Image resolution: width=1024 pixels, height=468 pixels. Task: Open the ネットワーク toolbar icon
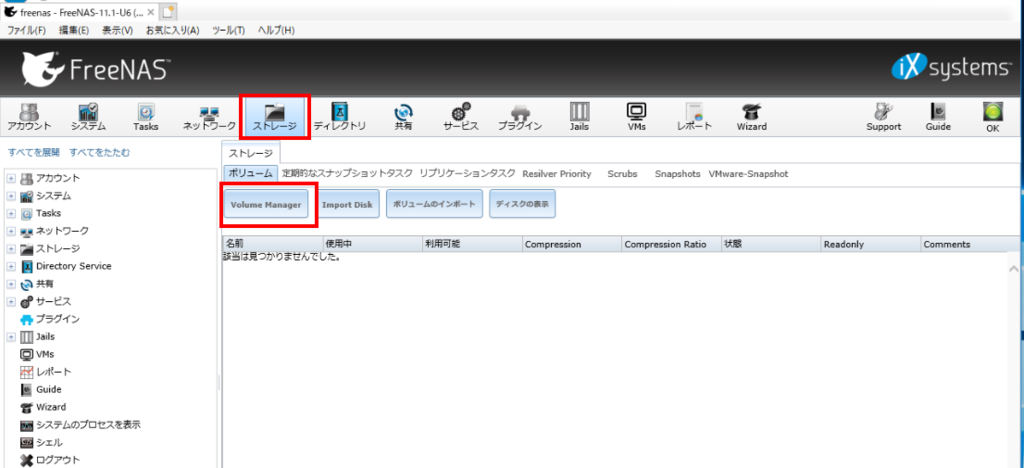(209, 118)
